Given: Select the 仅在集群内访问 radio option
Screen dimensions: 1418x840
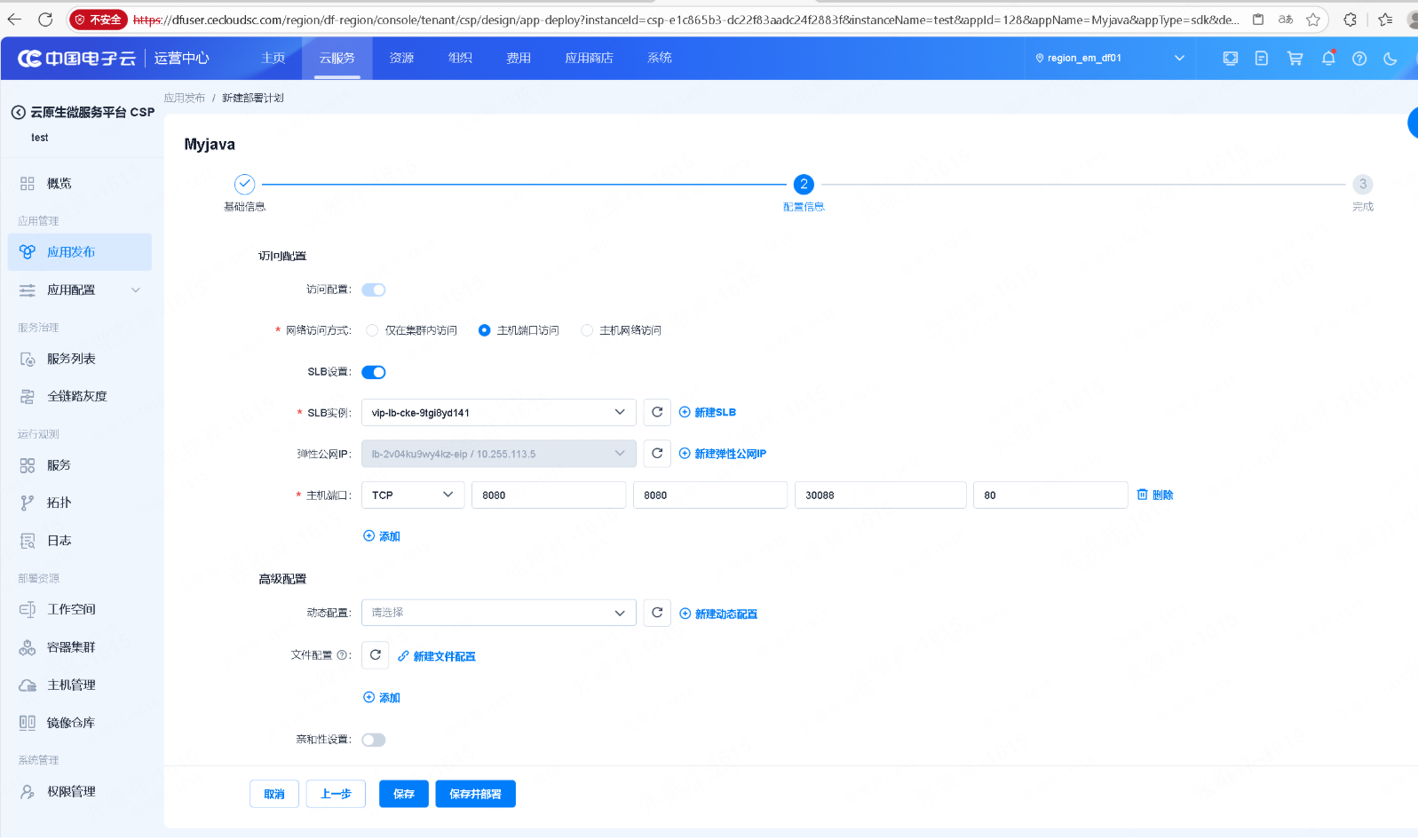Looking at the screenshot, I should [x=373, y=330].
